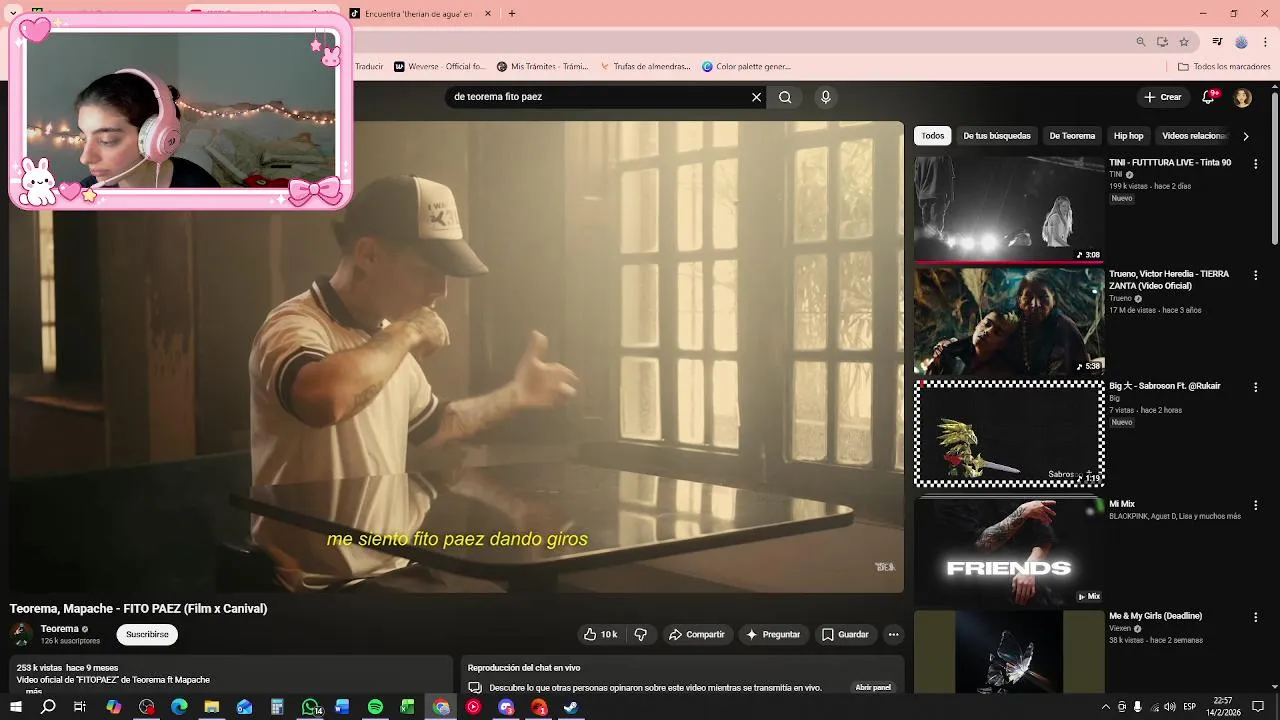Open Calculator from the taskbar
This screenshot has height=720, width=1280.
click(277, 707)
